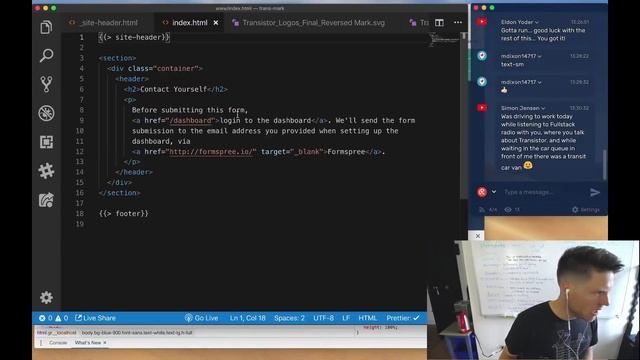Viewport: 640px width, 360px height.
Task: Close the What's New DevTools tab
Action: 104,343
